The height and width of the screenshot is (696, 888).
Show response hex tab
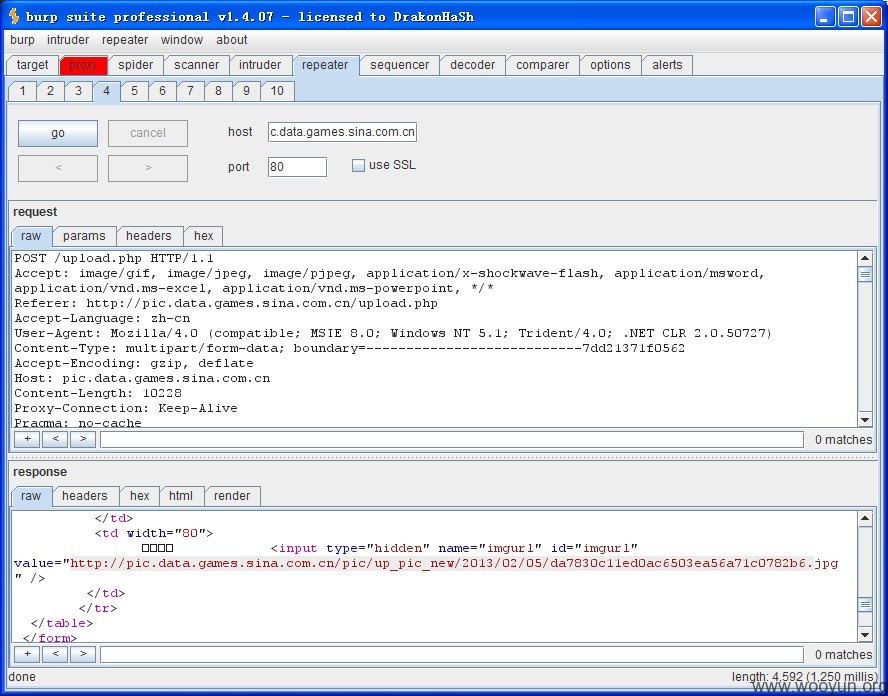pos(139,496)
